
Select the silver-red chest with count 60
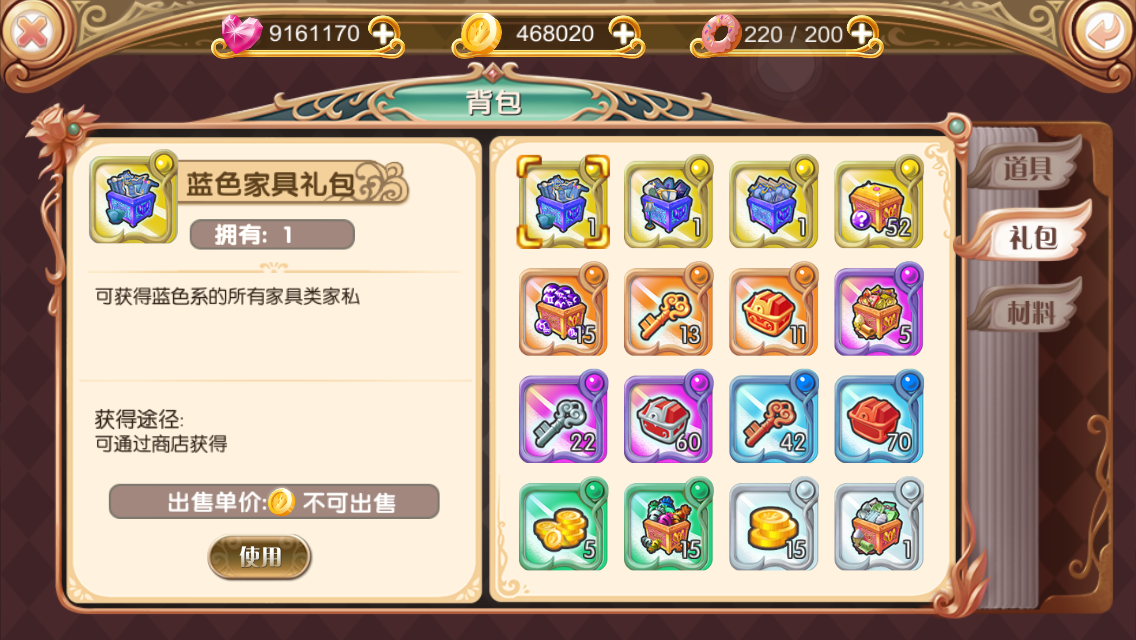668,418
